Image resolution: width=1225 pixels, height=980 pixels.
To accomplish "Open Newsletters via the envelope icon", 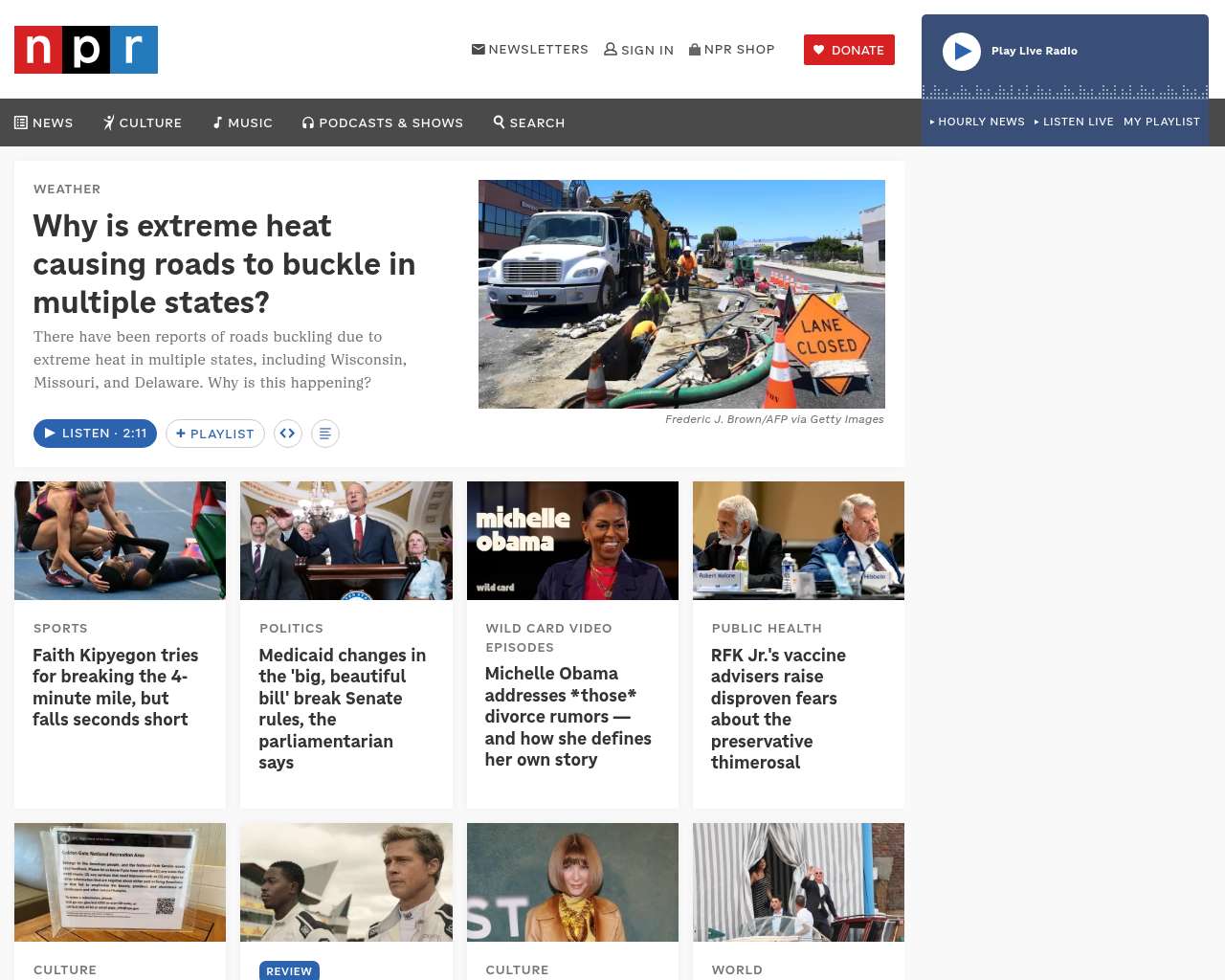I will point(478,49).
